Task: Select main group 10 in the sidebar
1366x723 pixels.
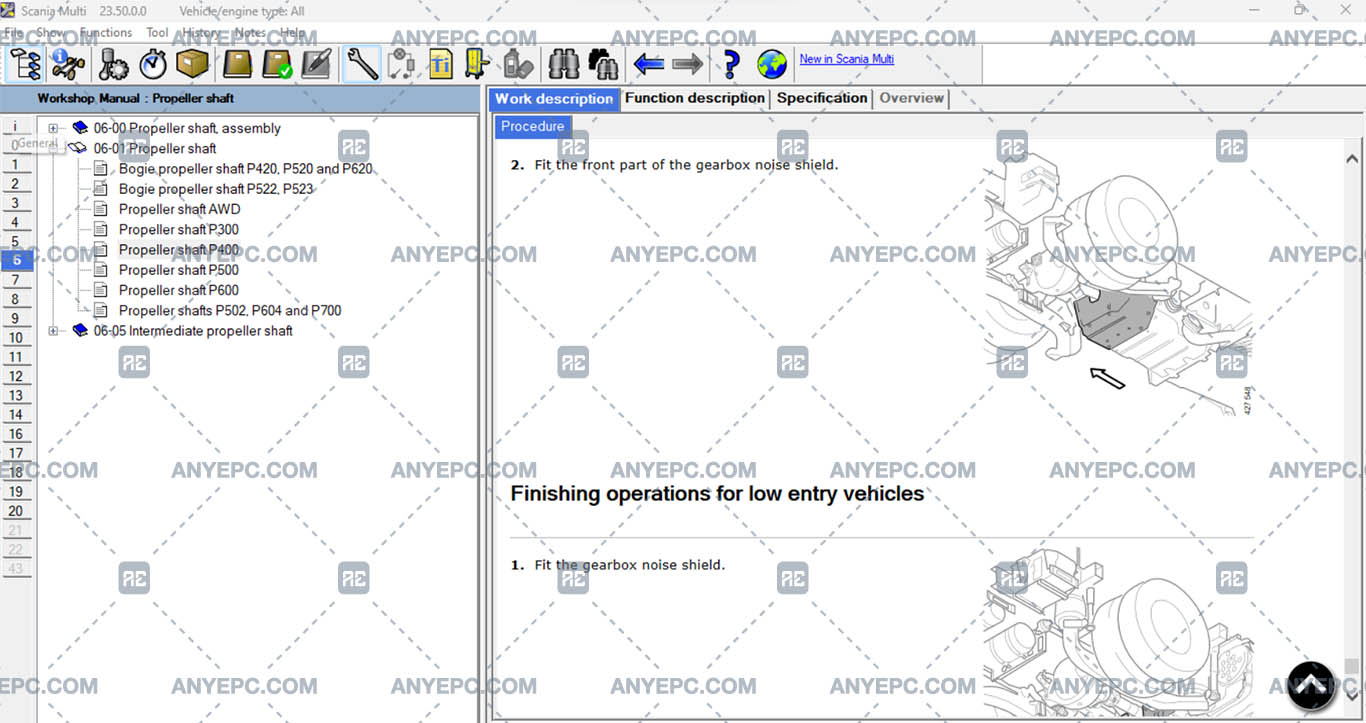Action: tap(15, 338)
